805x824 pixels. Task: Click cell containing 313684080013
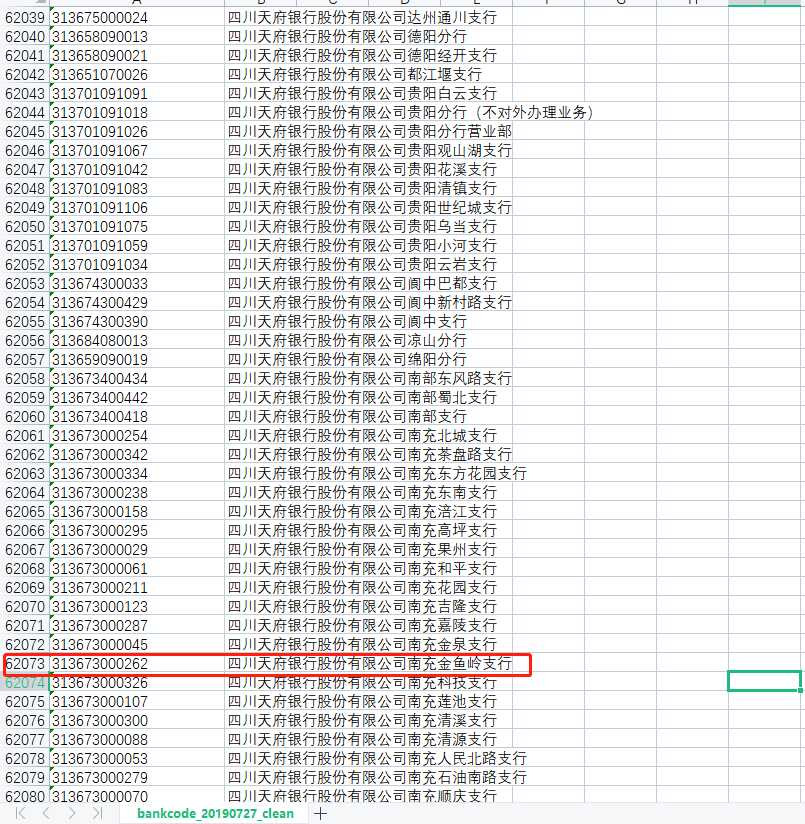(137, 341)
